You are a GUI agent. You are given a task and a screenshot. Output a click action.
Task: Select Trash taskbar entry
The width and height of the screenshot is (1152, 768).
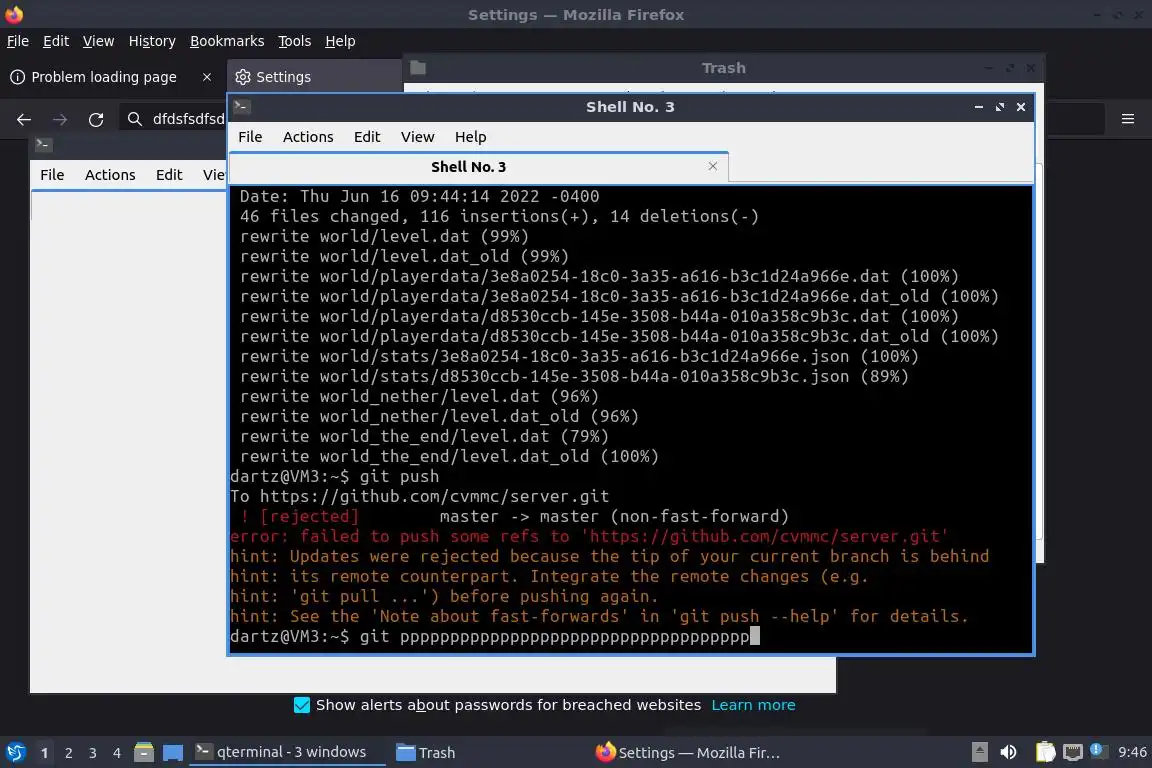click(x=426, y=753)
